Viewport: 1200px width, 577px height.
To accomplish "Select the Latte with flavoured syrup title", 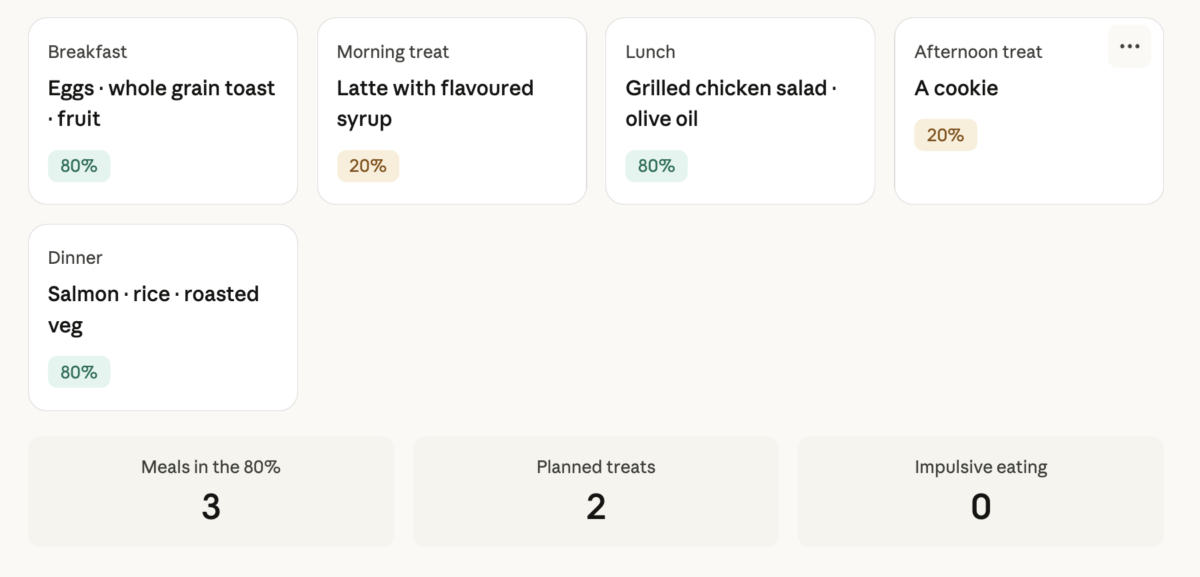I will coord(435,103).
